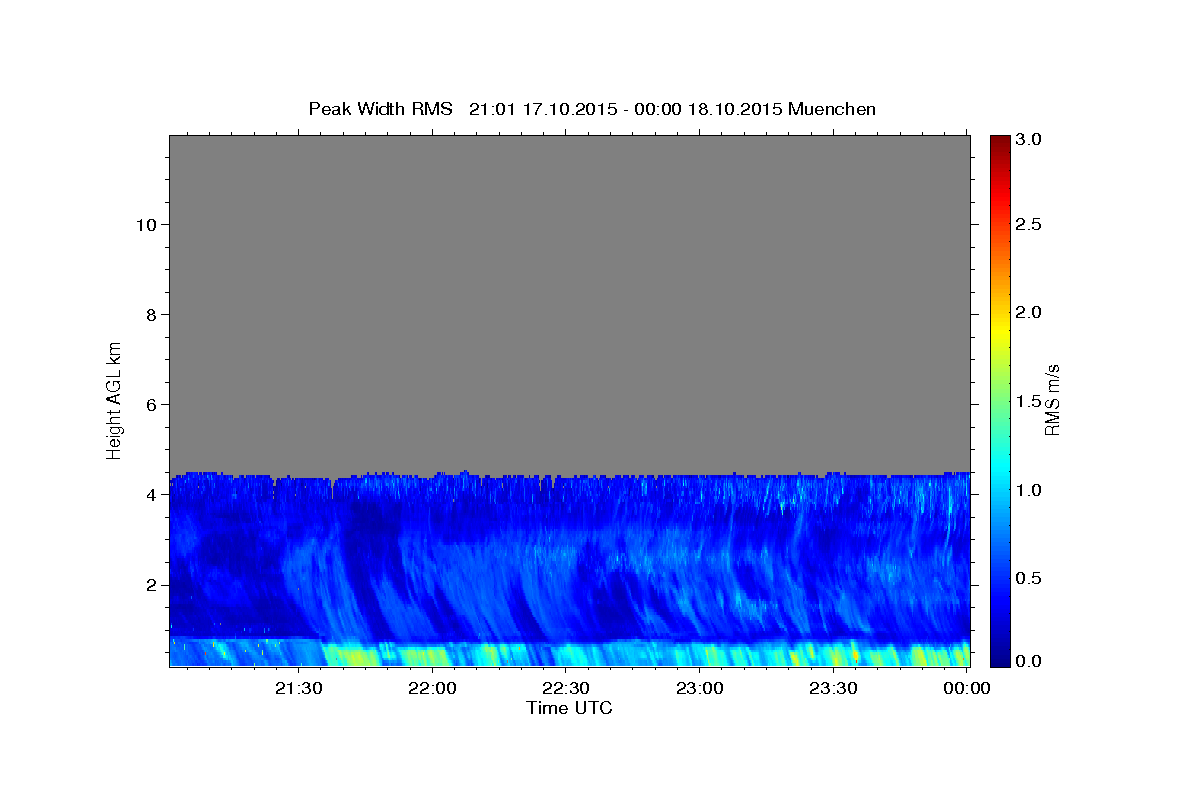Click the colorbar value 3.0
Viewport: 1200px width, 800px height.
[x=1028, y=139]
